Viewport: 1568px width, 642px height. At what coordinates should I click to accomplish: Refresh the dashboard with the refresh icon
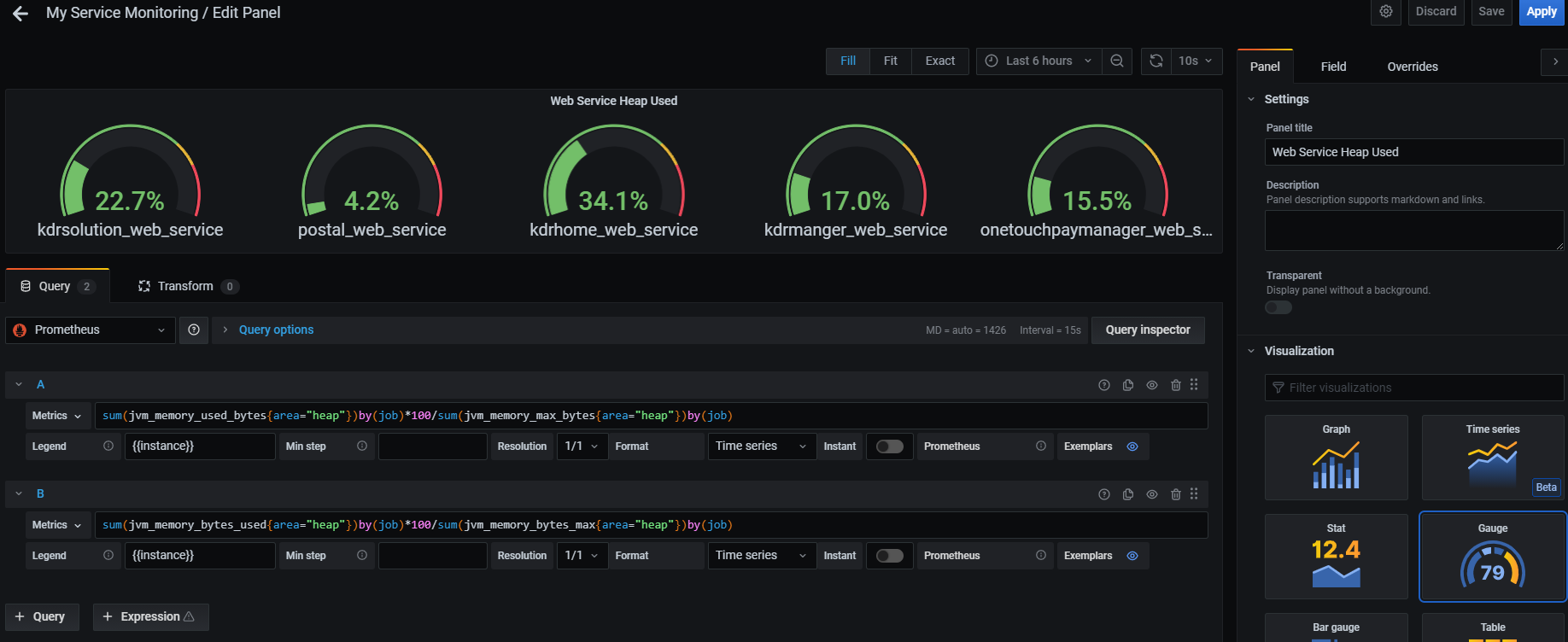click(1156, 61)
